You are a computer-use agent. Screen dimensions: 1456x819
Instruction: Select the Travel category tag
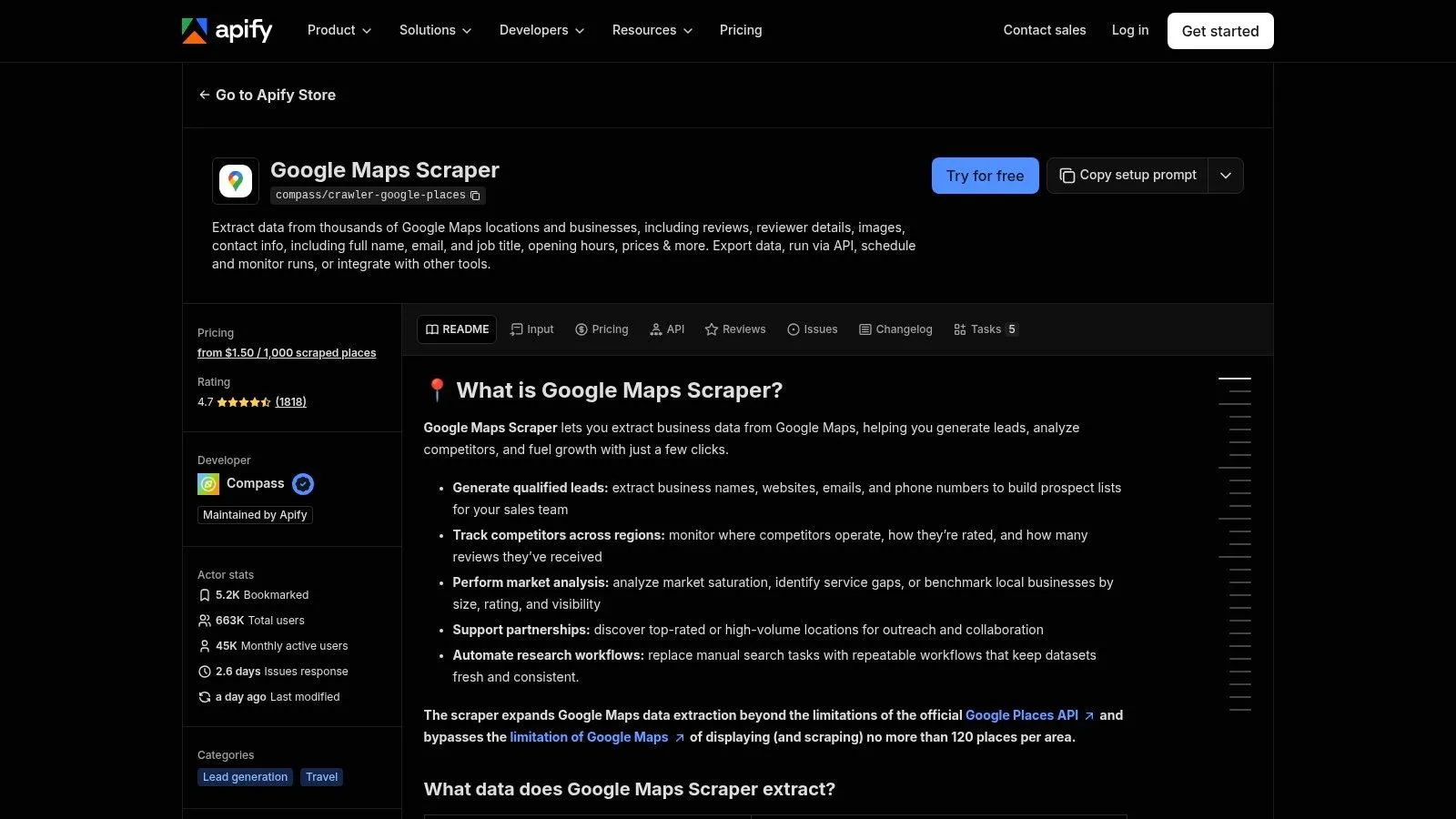coord(321,777)
